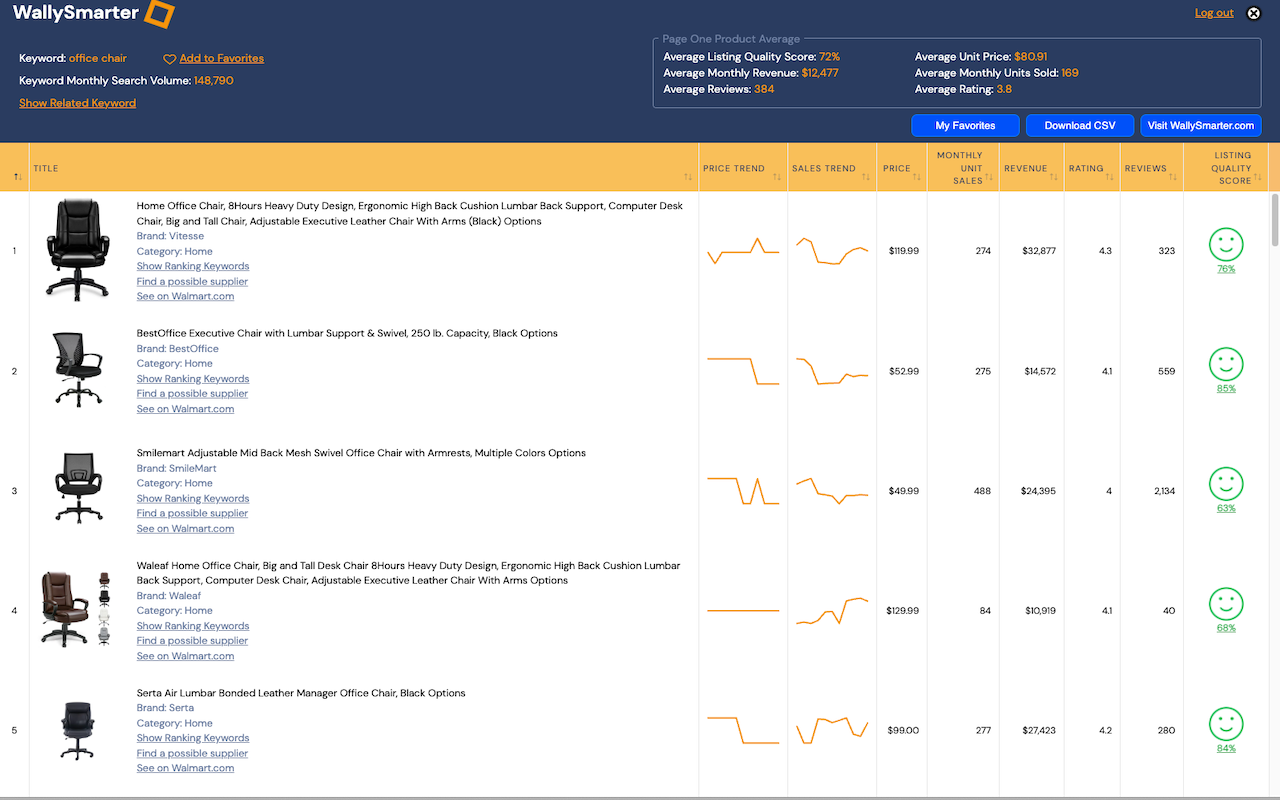Viewport: 1280px width, 800px height.
Task: Sort by Reviews column header
Action: (x=1146, y=168)
